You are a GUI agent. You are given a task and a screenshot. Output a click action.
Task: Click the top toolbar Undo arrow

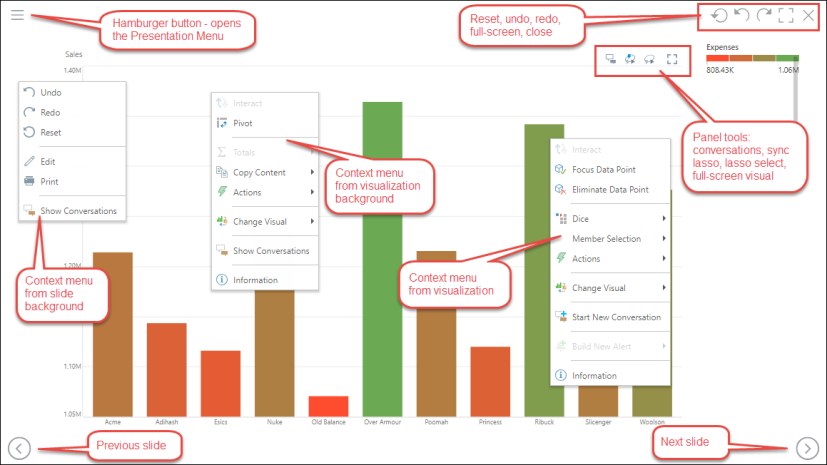(x=741, y=15)
